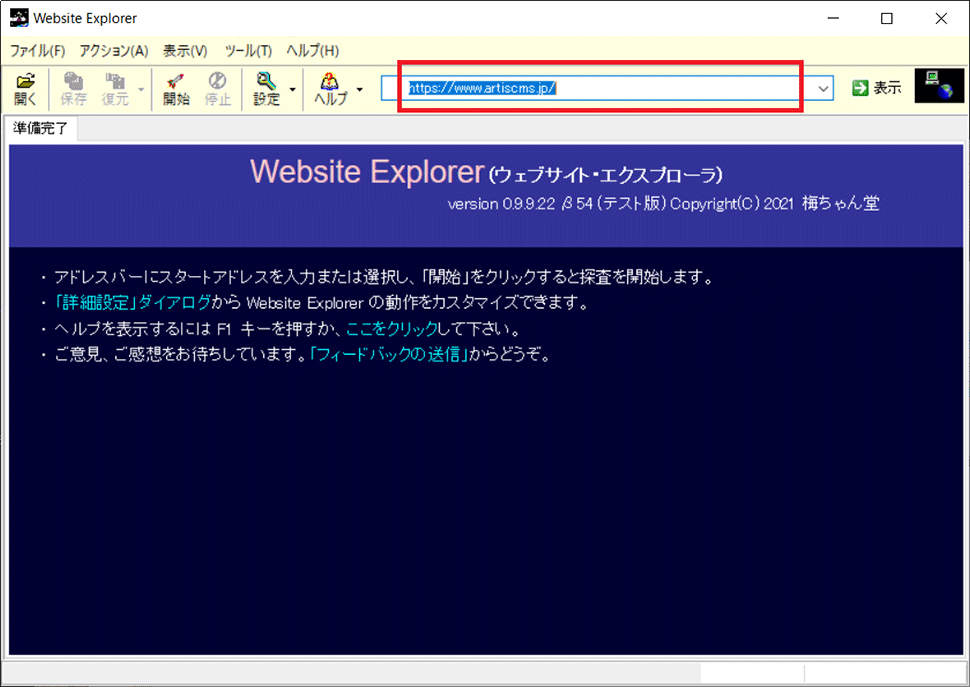Click the 復元 restore toolbar icon

click(115, 89)
